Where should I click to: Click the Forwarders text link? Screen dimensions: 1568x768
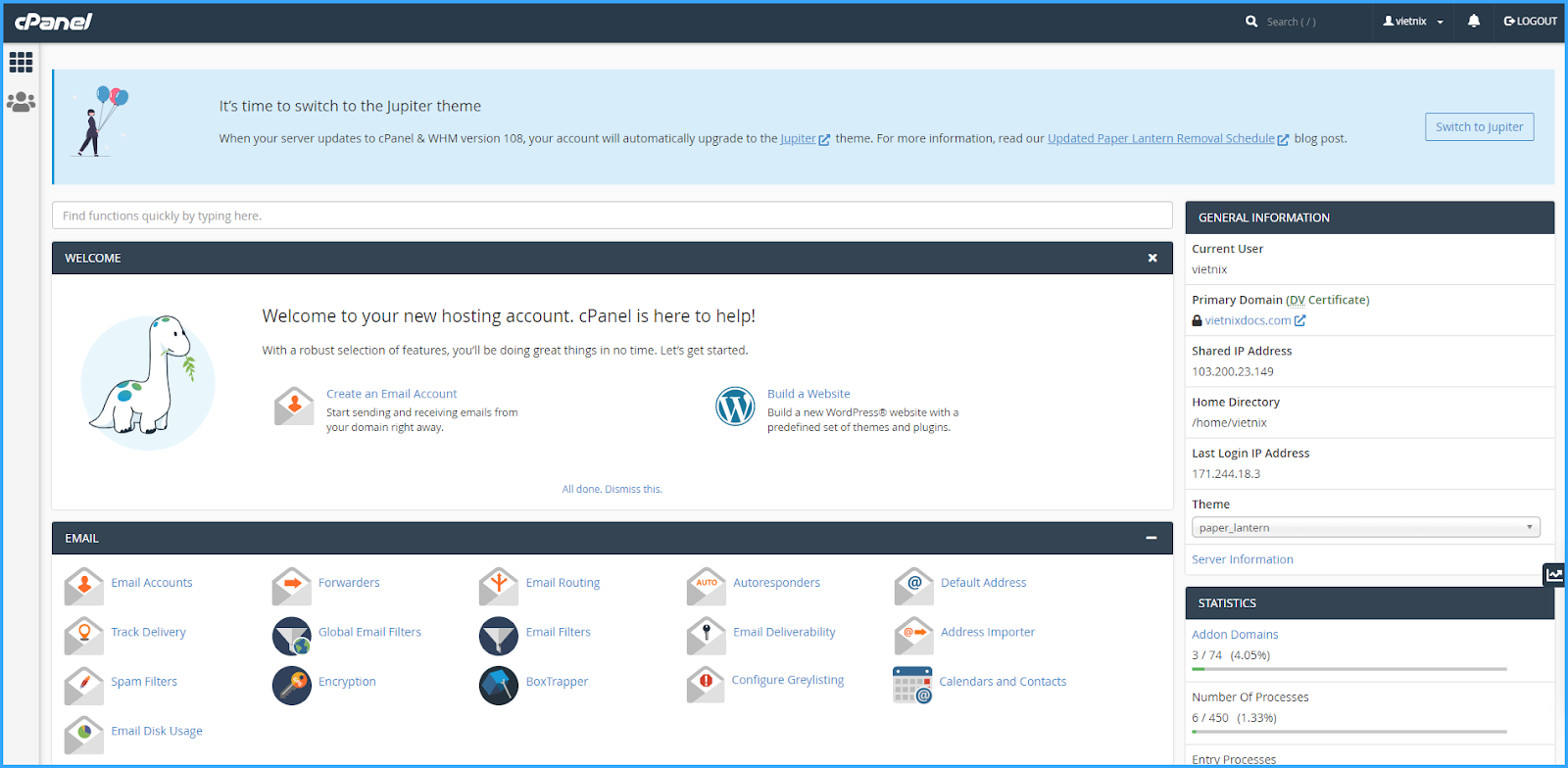pyautogui.click(x=349, y=583)
